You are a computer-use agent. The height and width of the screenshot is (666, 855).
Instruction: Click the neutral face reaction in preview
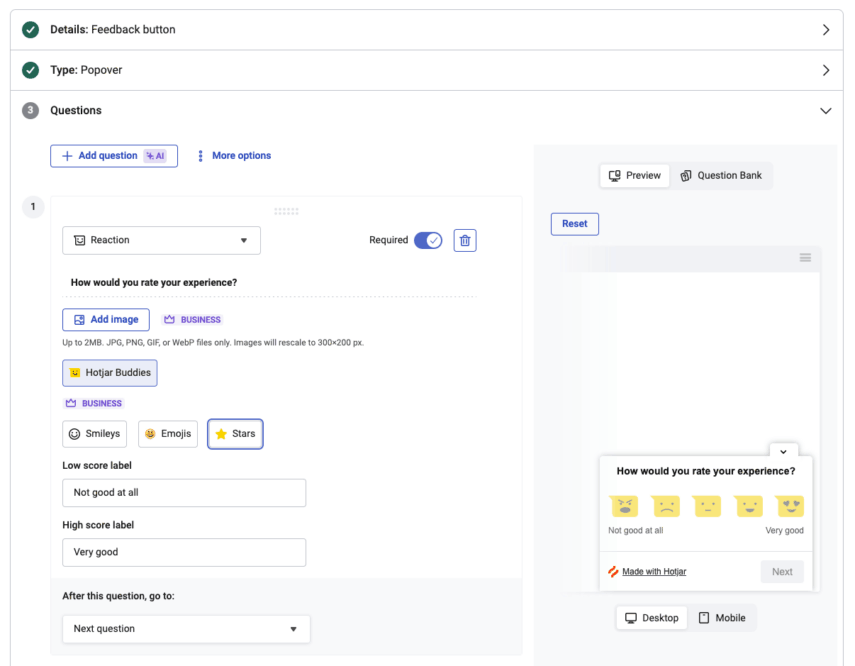point(707,506)
